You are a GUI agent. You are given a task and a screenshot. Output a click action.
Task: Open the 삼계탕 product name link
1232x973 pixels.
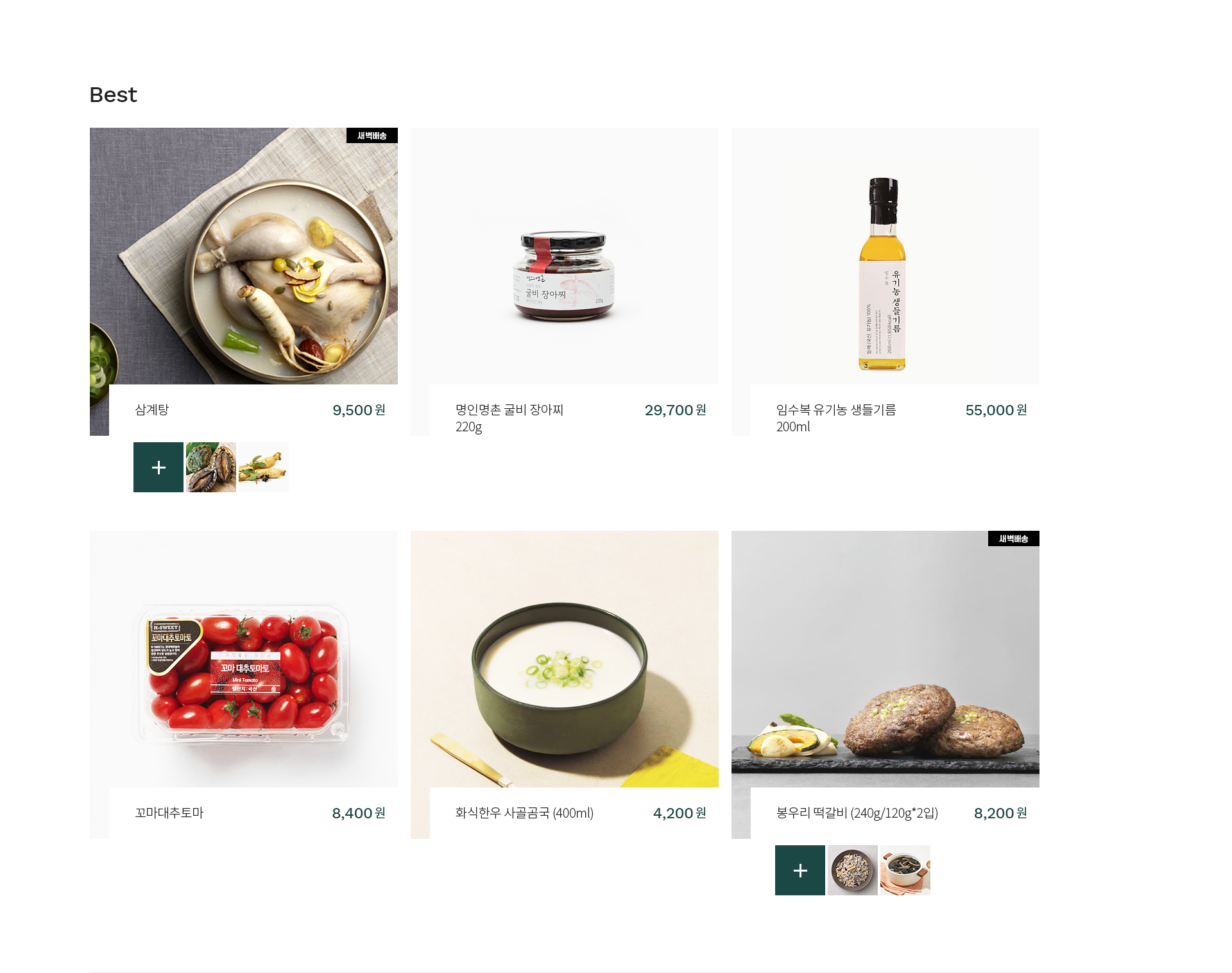pyautogui.click(x=152, y=409)
